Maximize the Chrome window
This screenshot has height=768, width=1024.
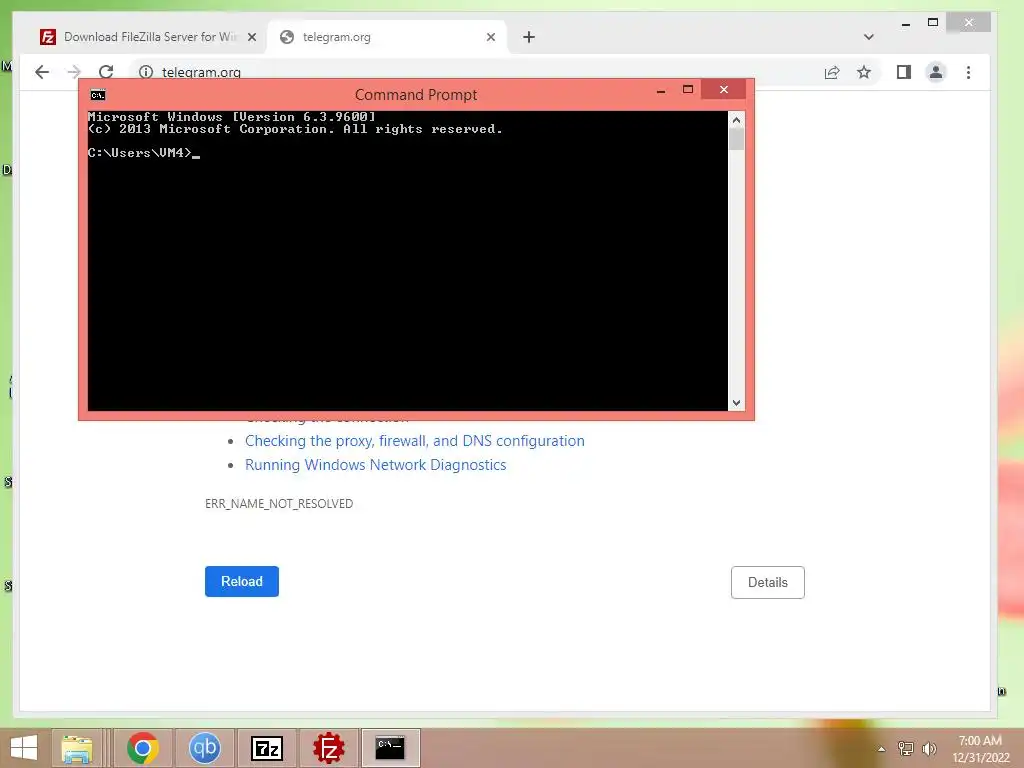click(933, 23)
